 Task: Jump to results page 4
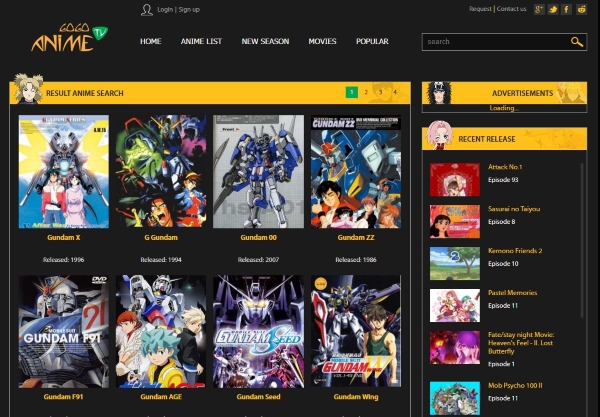click(x=395, y=92)
